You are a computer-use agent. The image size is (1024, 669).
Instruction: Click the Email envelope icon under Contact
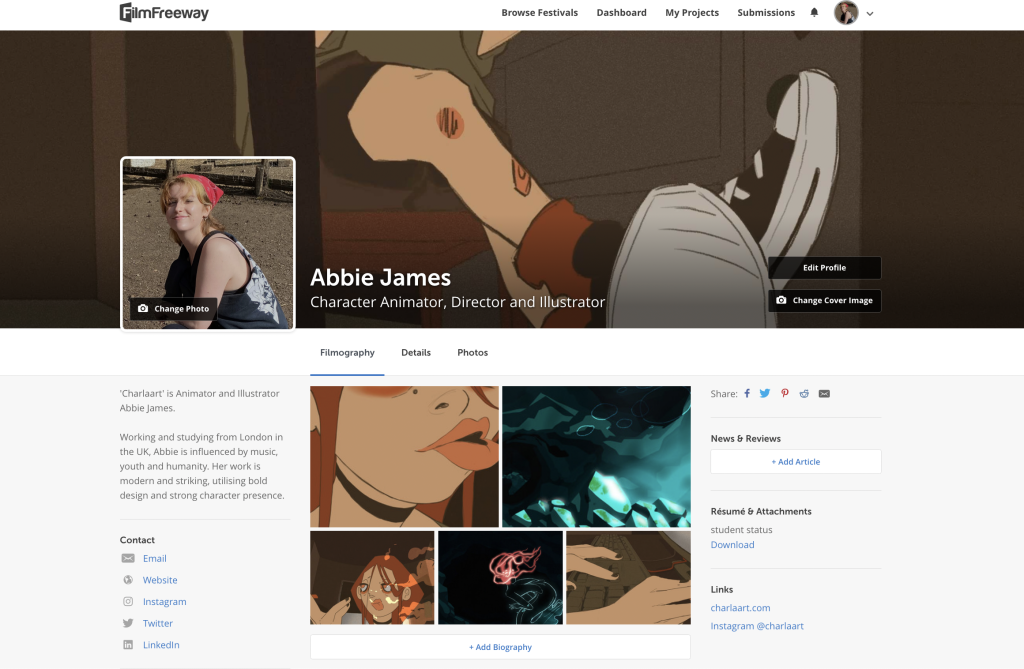click(x=128, y=559)
